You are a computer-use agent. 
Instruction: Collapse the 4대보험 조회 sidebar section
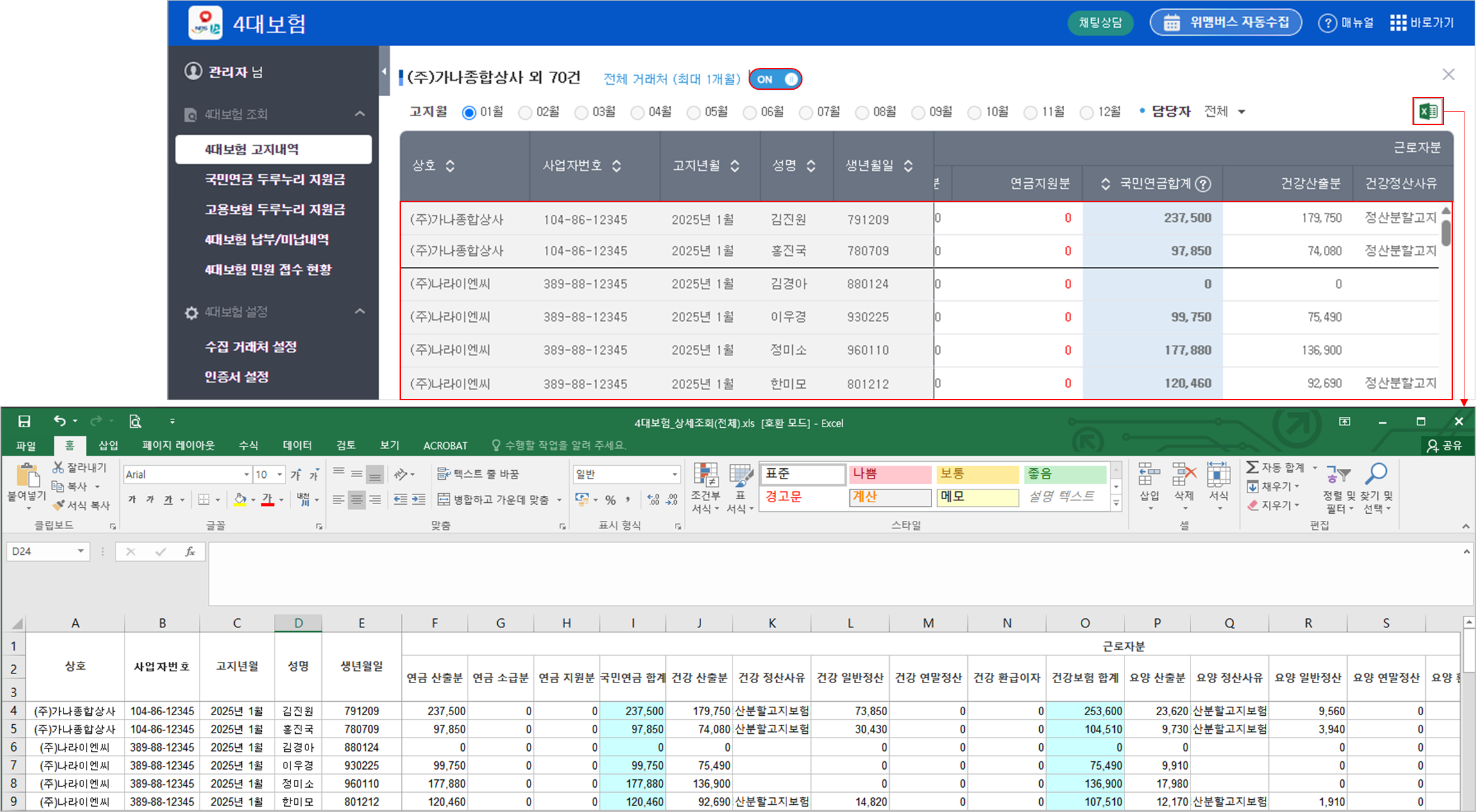point(360,114)
